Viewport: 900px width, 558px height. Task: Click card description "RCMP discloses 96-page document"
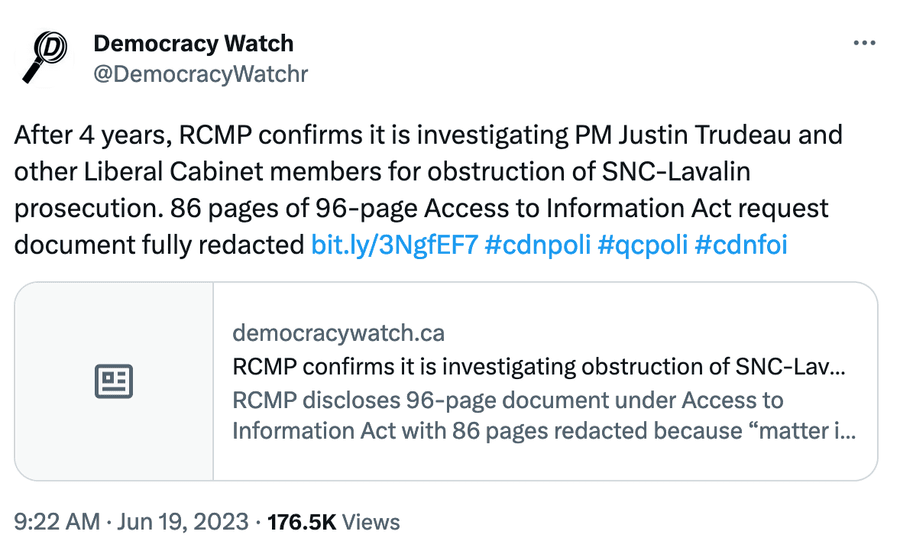(x=508, y=401)
